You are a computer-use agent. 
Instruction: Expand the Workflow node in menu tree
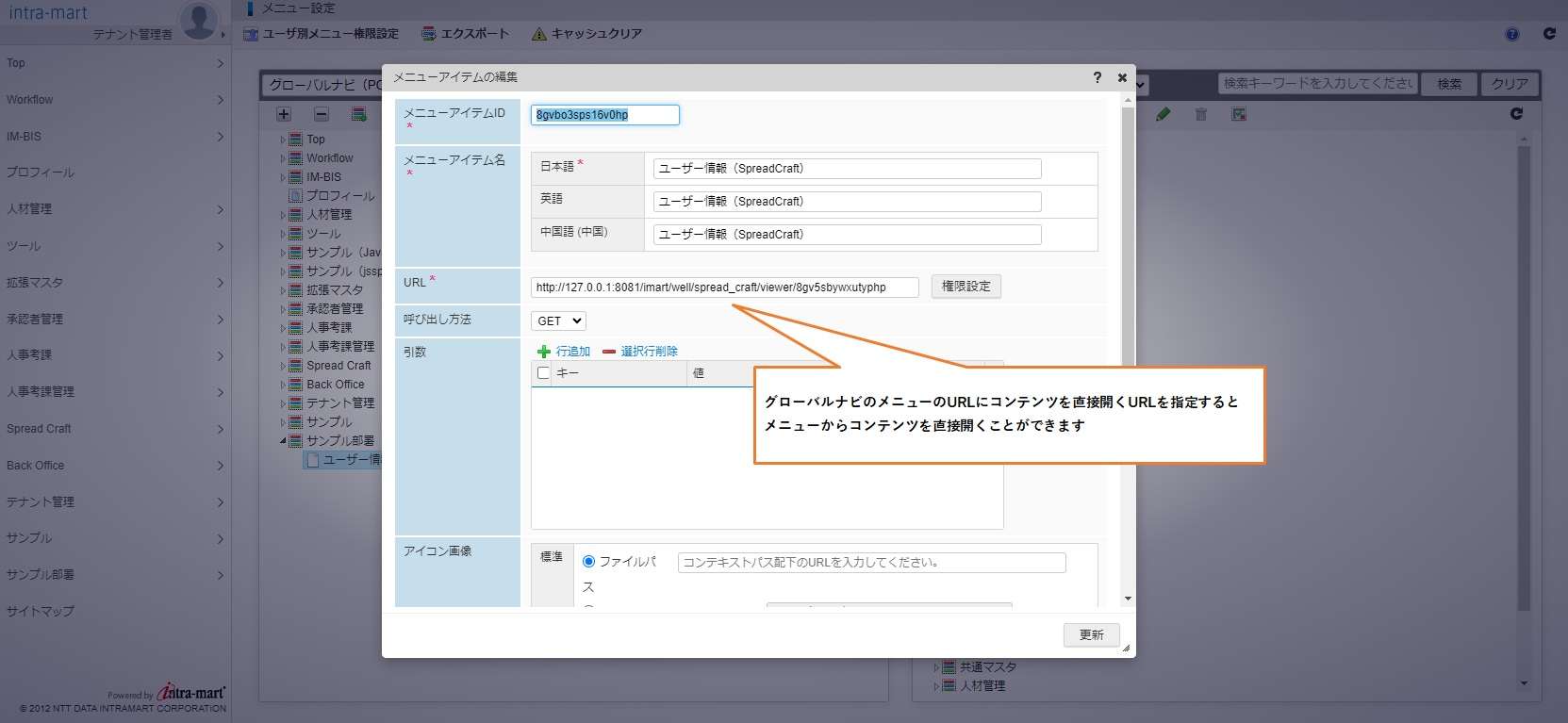[283, 158]
